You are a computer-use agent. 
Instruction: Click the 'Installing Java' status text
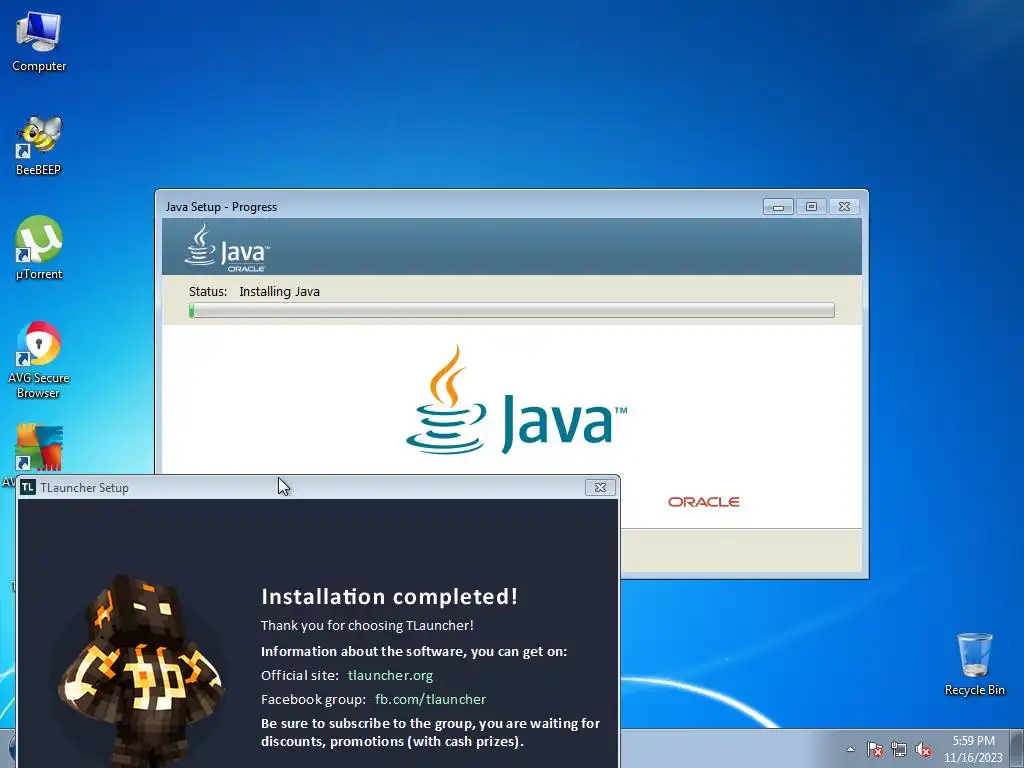(280, 292)
